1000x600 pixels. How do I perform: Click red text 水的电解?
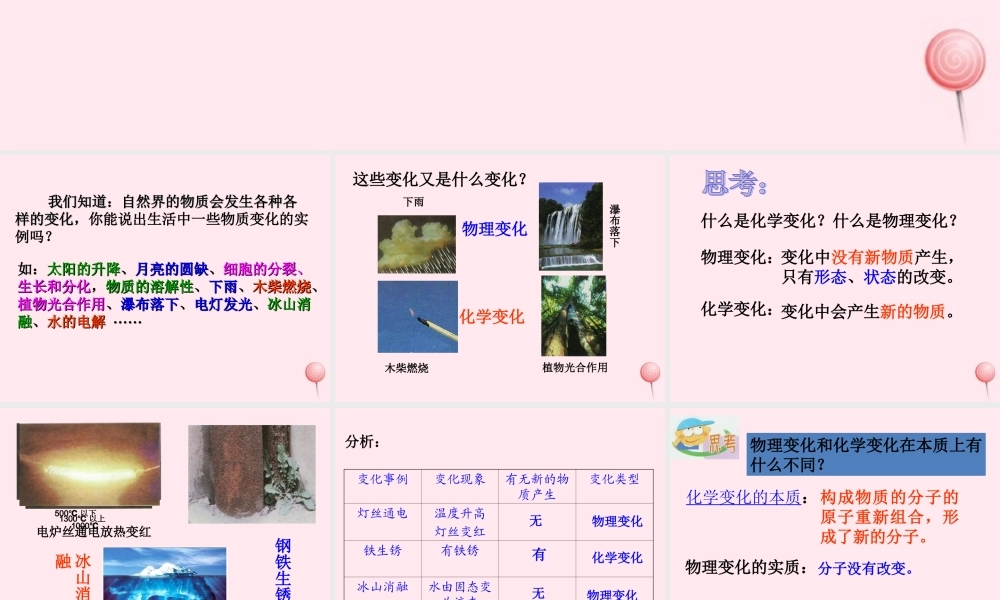tap(77, 323)
